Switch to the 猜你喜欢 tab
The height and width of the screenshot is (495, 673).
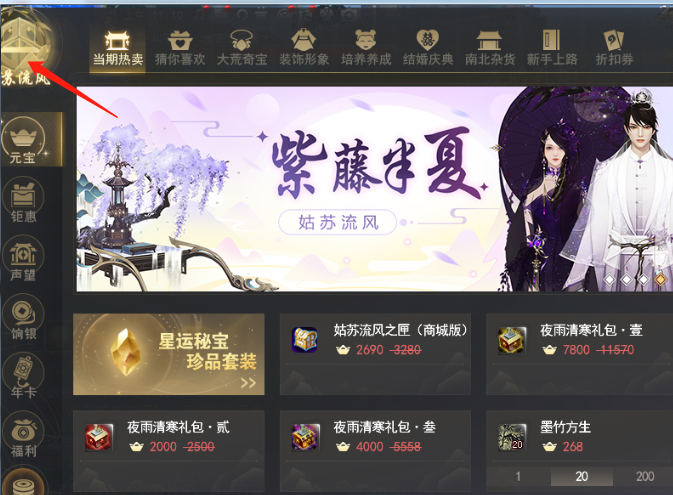[x=180, y=48]
